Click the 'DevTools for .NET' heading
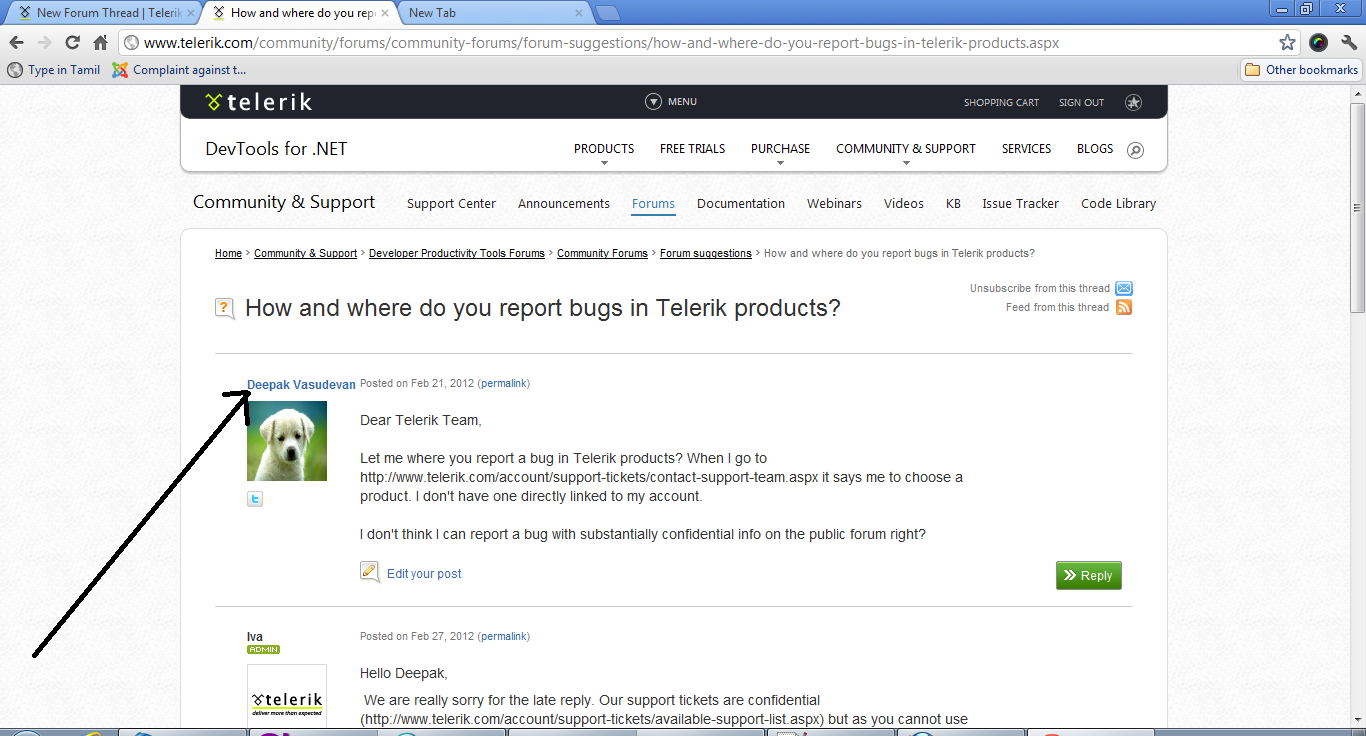Screen dimensions: 1366x736 point(276,149)
